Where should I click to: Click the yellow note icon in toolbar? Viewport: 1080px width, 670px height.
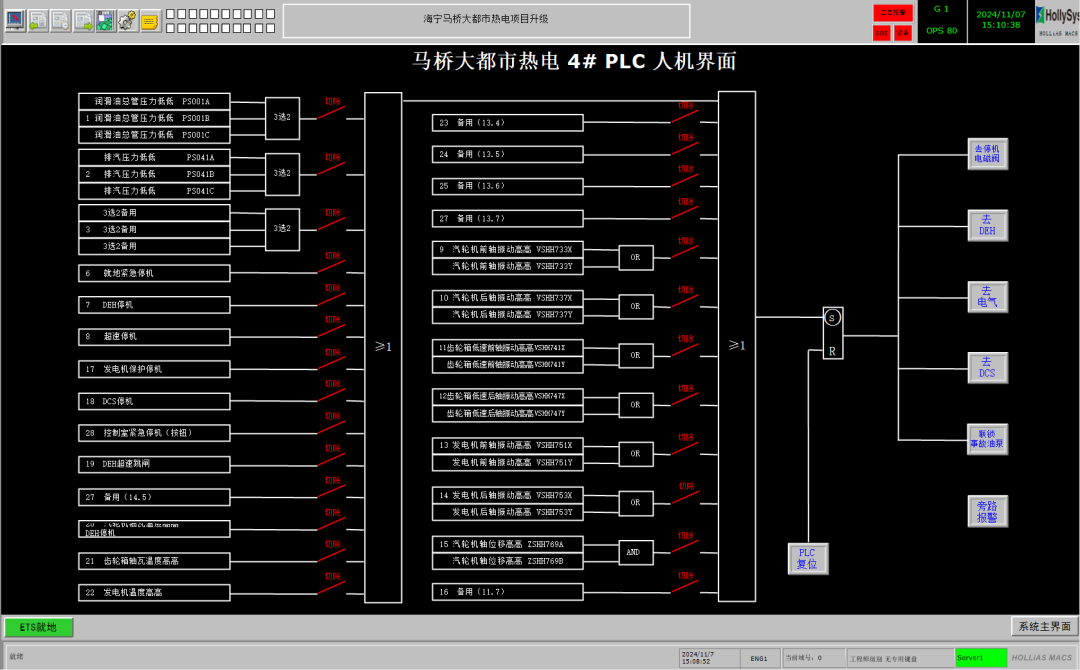150,20
